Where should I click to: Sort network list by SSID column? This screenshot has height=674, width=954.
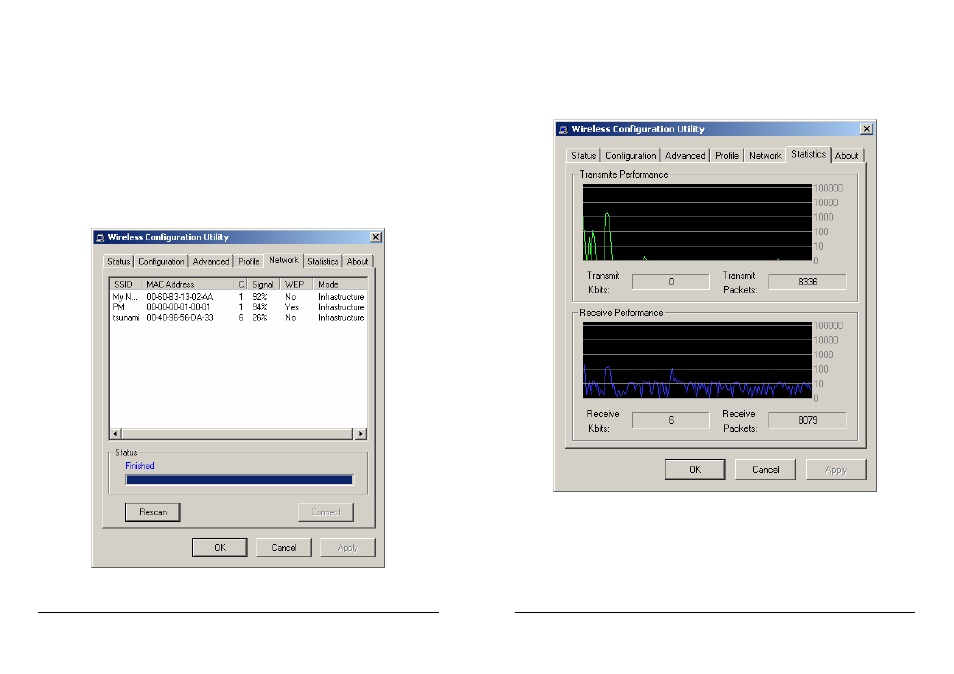(126, 284)
